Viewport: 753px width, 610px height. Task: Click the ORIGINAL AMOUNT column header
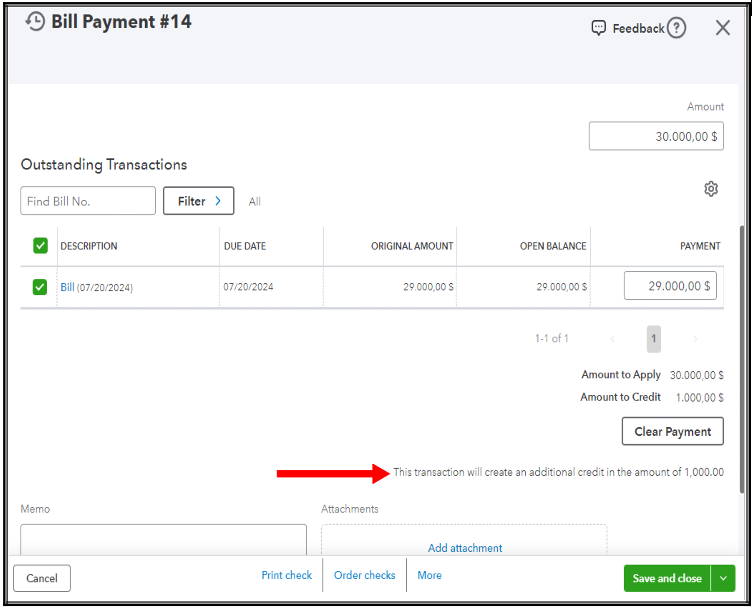coord(412,246)
